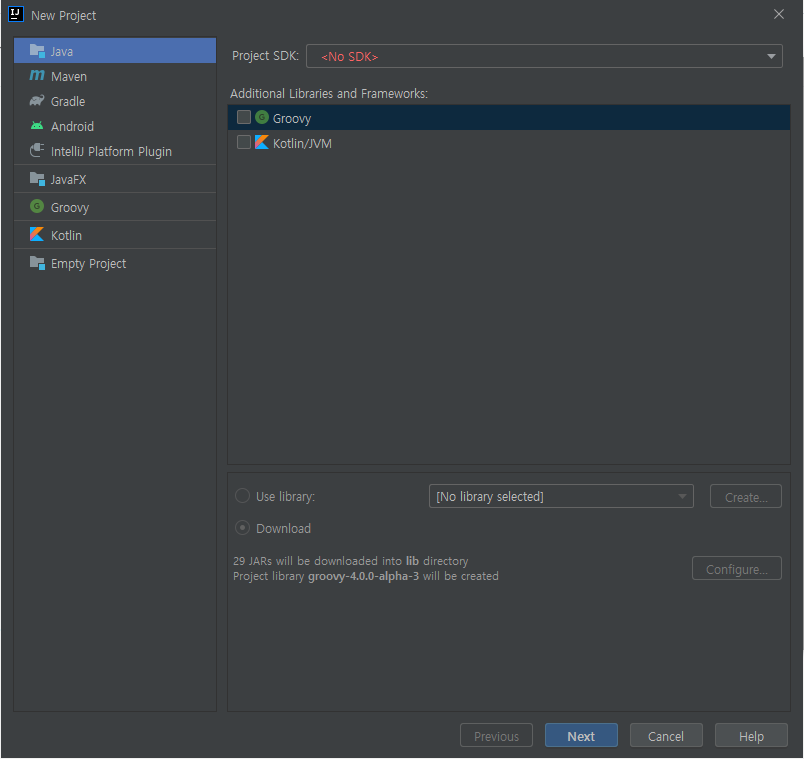Image resolution: width=804 pixels, height=759 pixels.
Task: Click the Next button
Action: pos(581,735)
